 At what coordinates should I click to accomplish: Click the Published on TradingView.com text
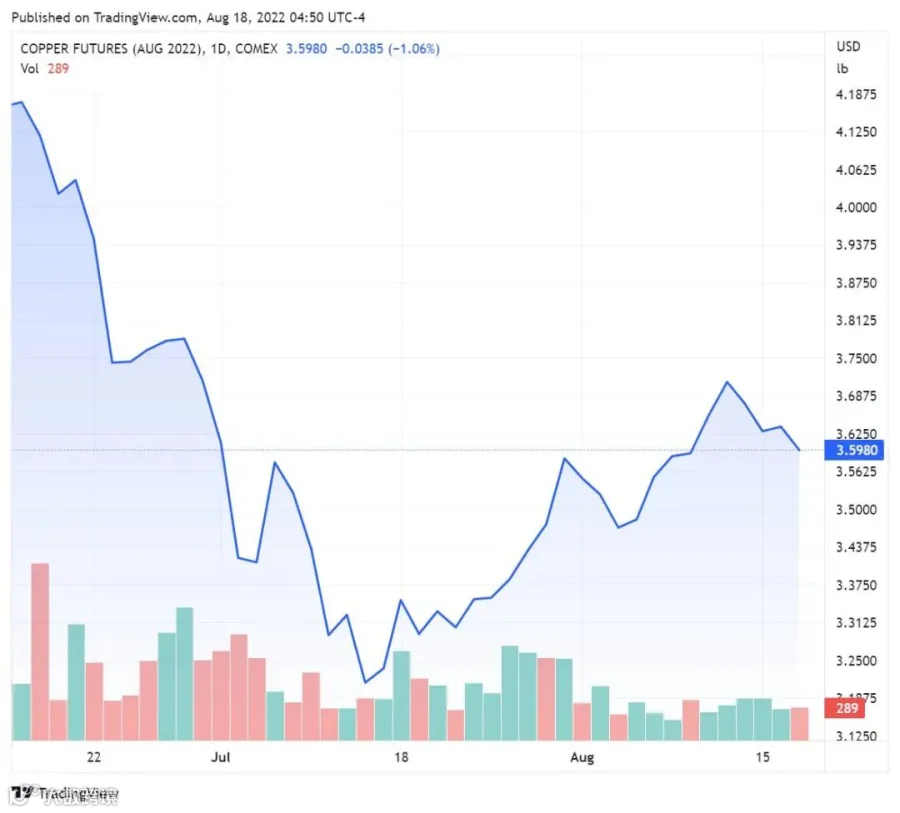click(x=104, y=18)
